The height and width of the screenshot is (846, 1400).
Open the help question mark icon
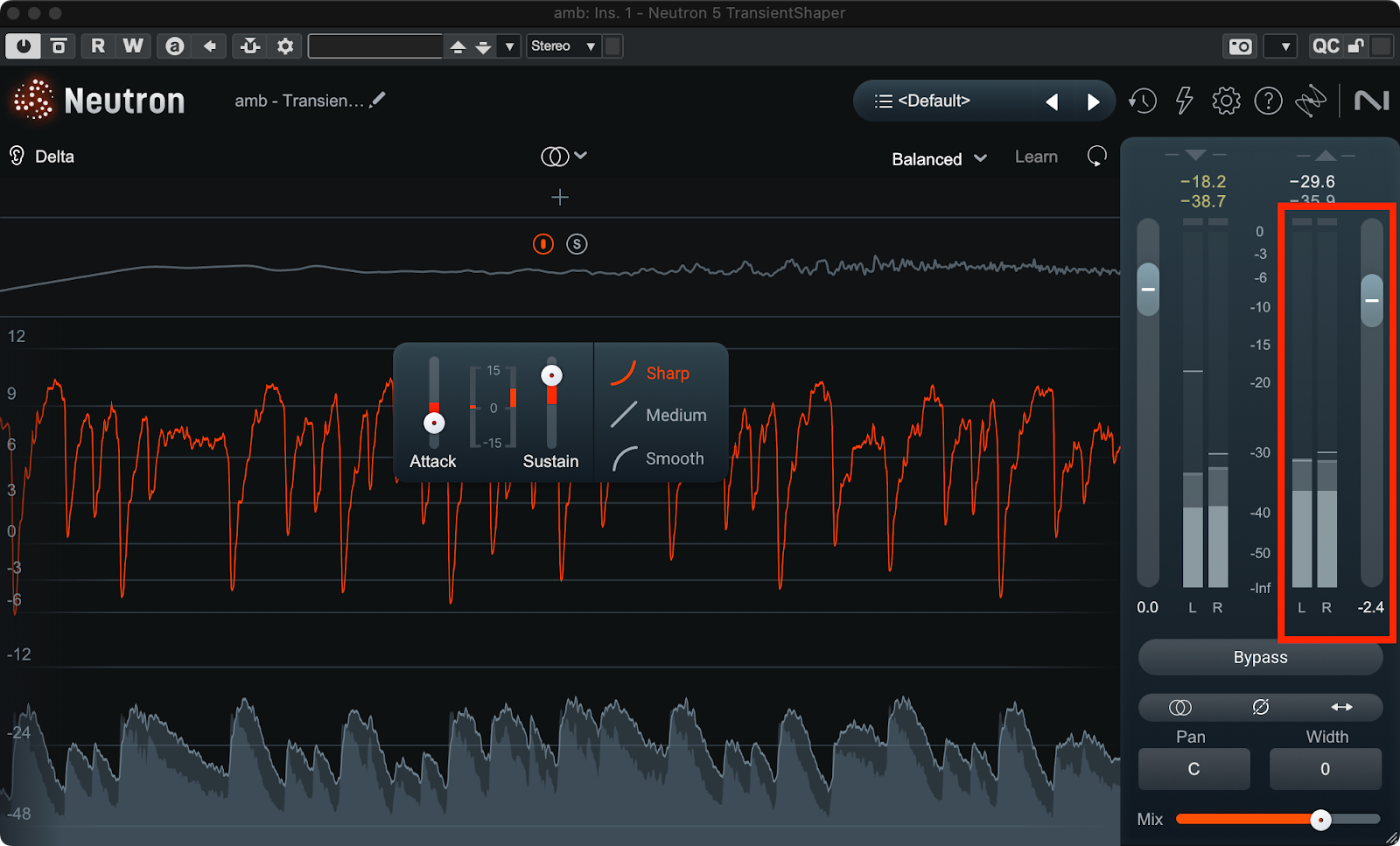pyautogui.click(x=1268, y=101)
